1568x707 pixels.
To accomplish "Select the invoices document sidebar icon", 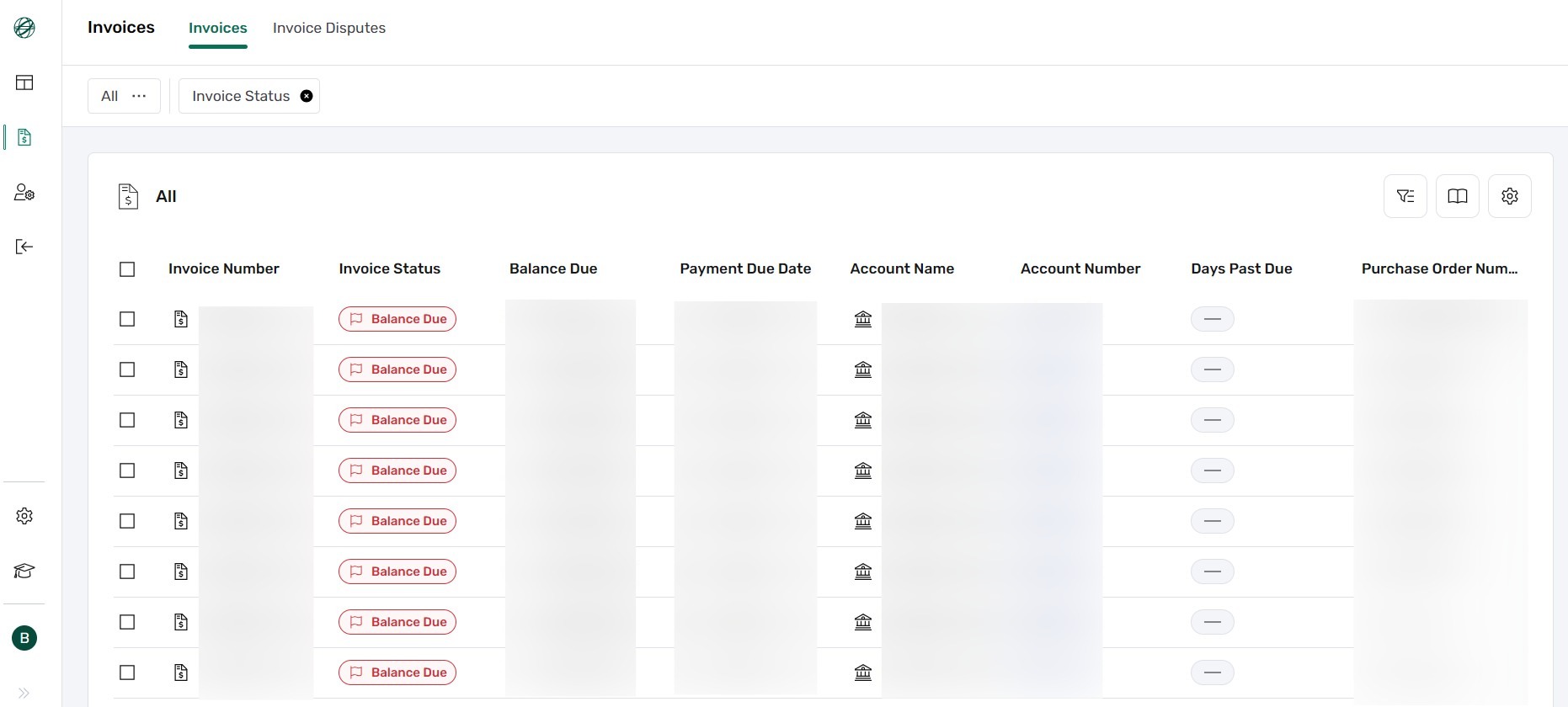I will point(24,137).
